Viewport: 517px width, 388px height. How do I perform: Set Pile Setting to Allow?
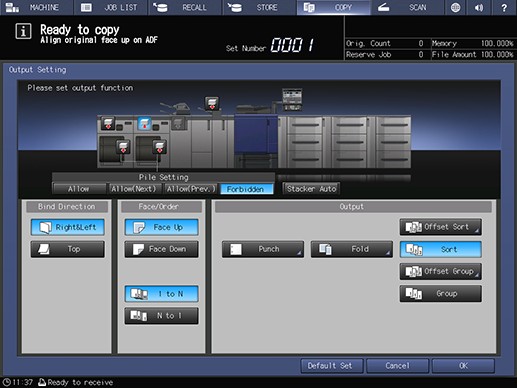79,189
